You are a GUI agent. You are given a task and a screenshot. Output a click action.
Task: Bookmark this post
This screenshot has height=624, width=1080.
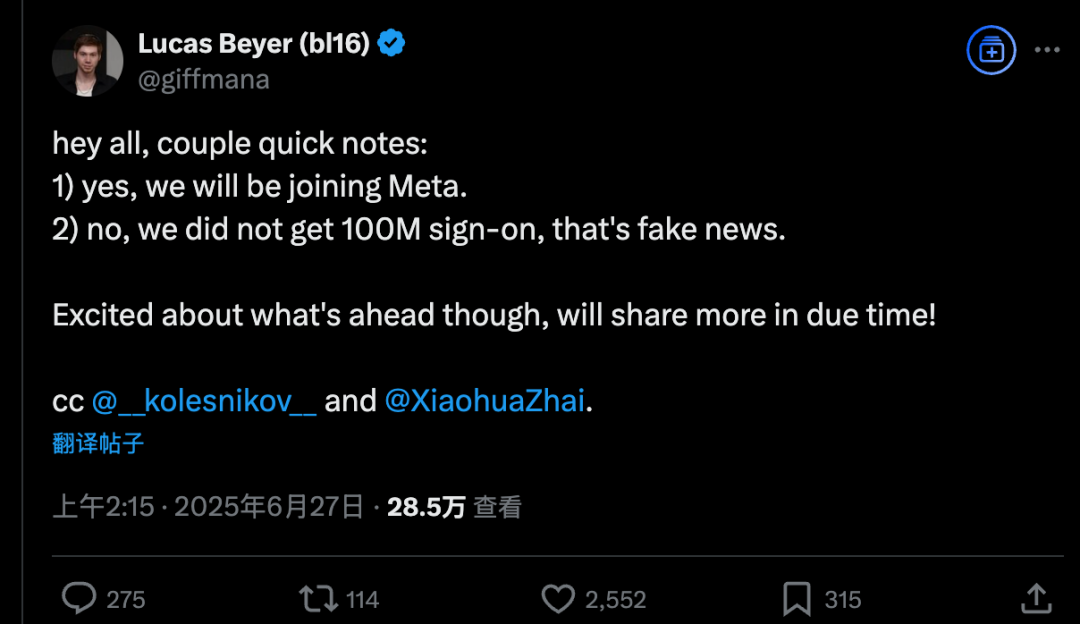point(796,599)
